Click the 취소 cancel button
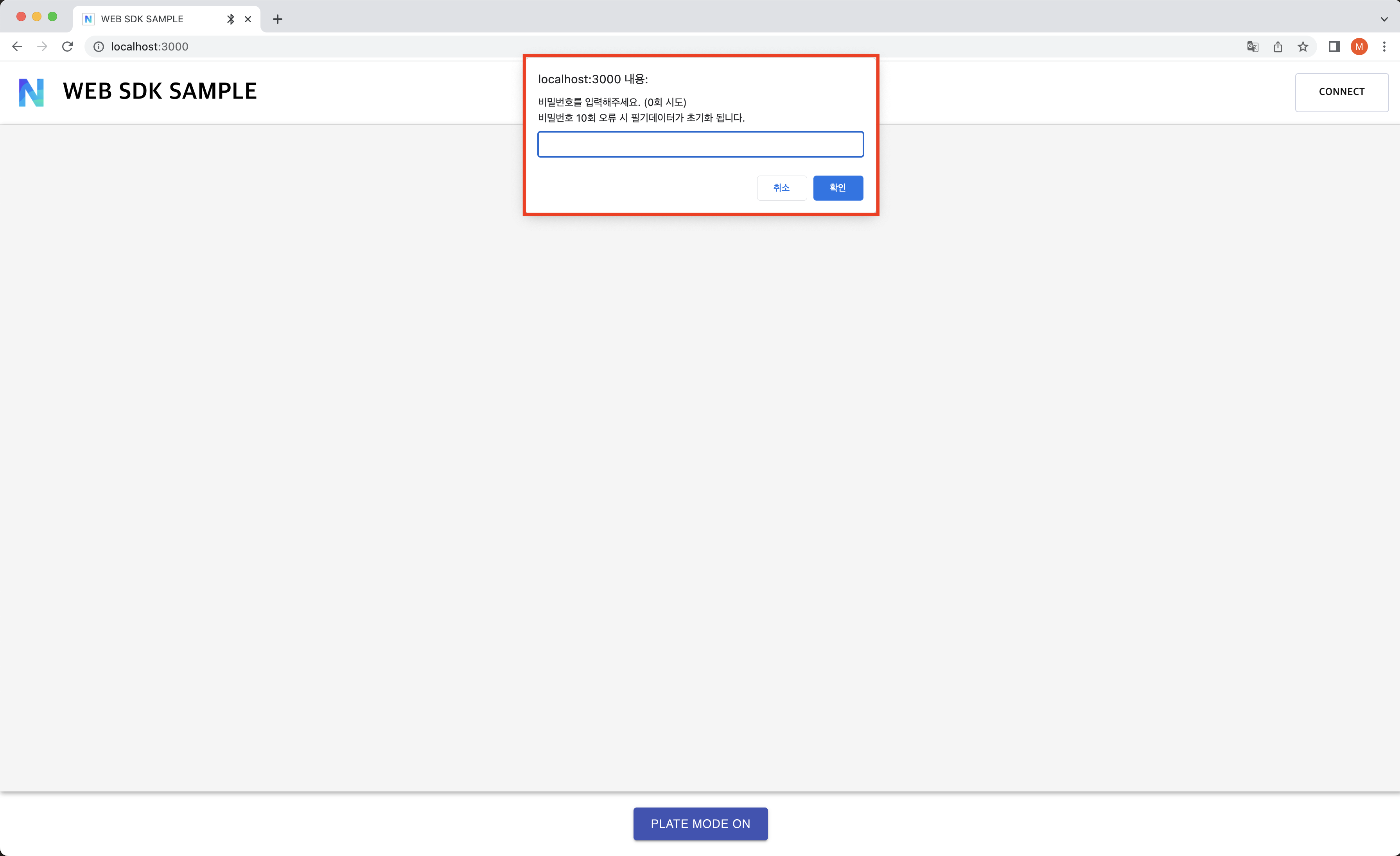 point(781,187)
